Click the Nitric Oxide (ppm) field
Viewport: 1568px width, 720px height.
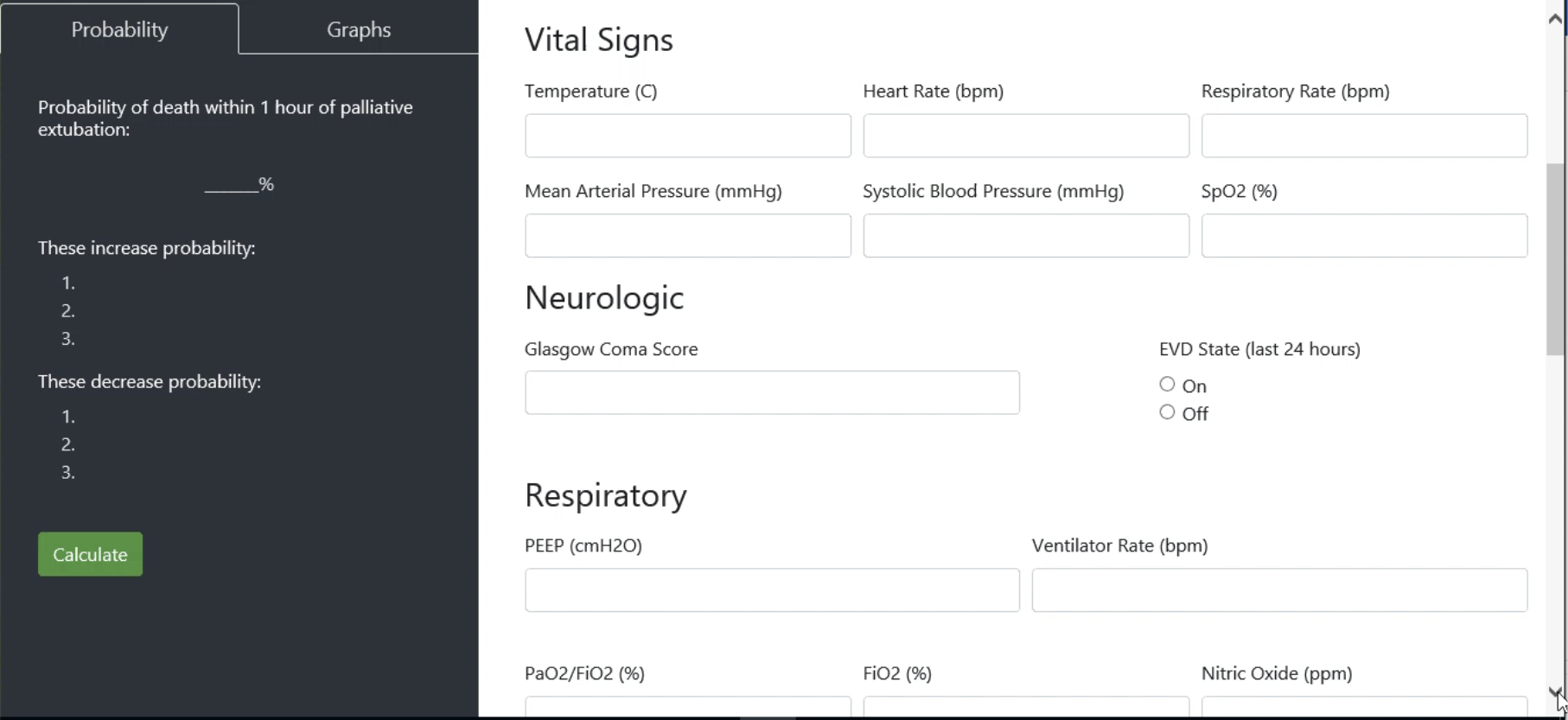pos(1364,707)
